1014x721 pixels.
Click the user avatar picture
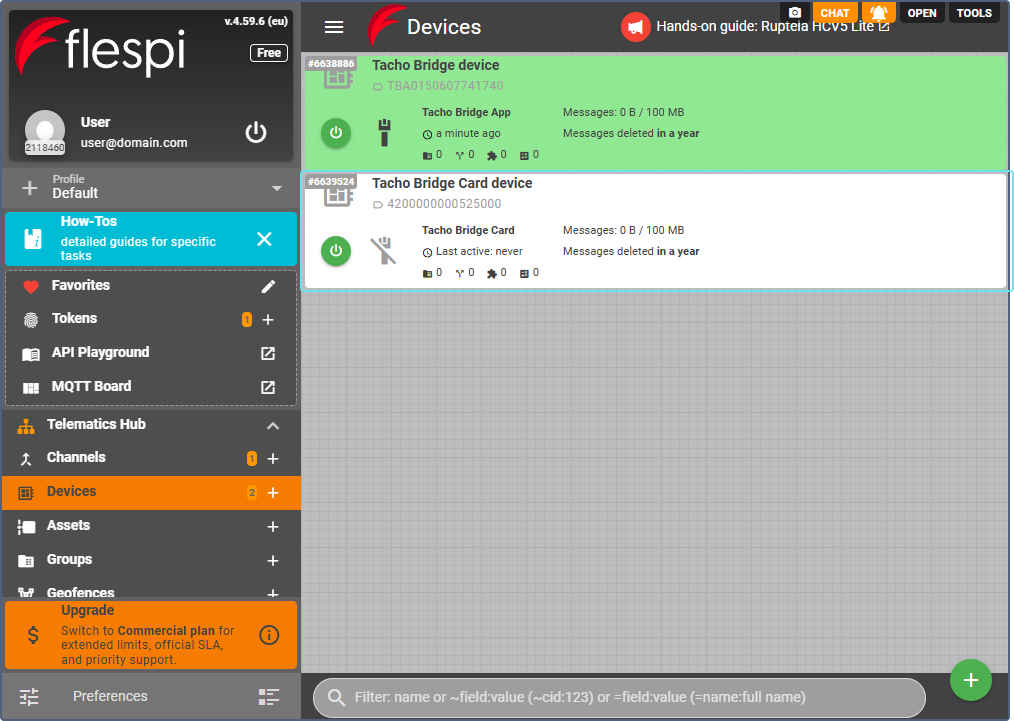coord(45,131)
